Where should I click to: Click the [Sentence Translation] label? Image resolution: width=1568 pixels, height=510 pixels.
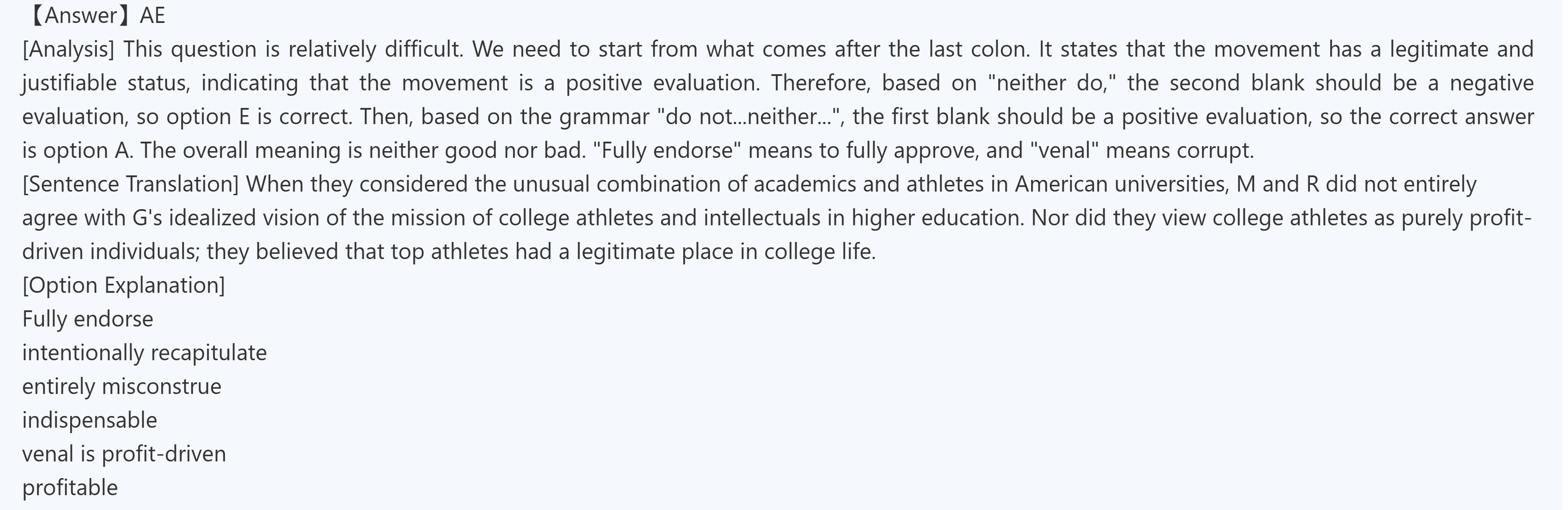click(x=130, y=184)
